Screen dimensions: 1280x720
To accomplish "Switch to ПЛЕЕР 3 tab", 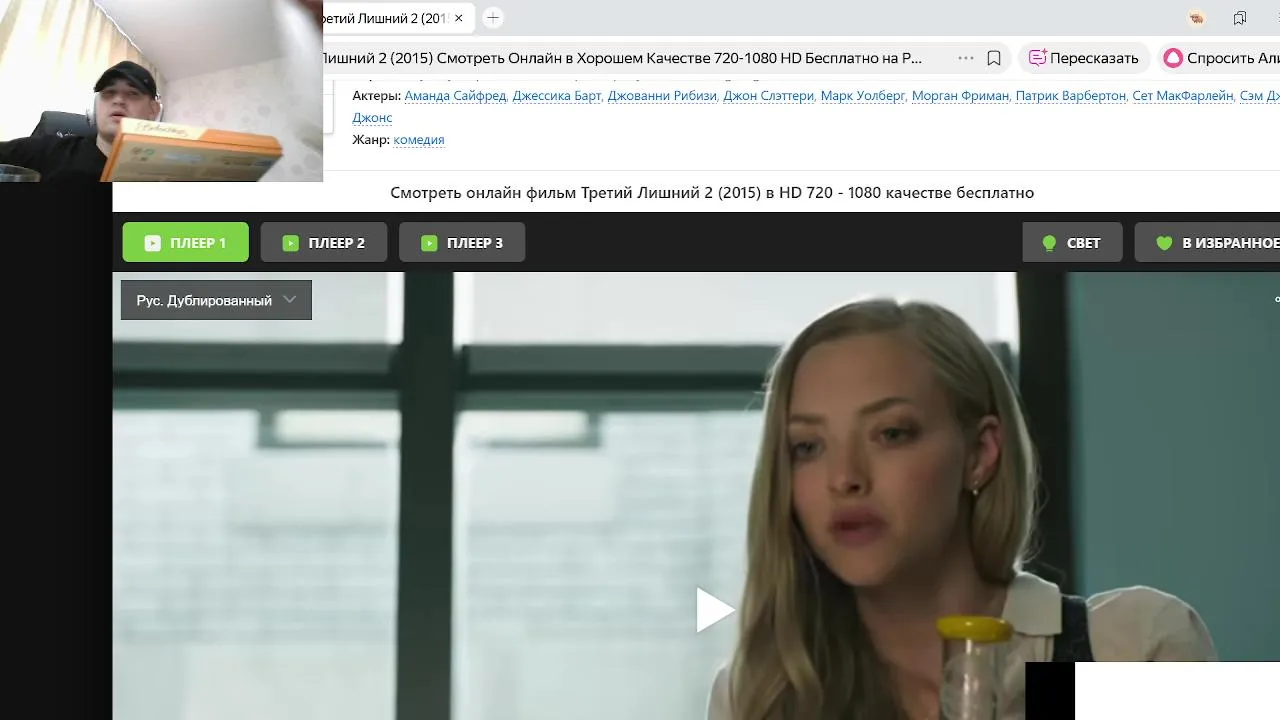I will [x=462, y=242].
